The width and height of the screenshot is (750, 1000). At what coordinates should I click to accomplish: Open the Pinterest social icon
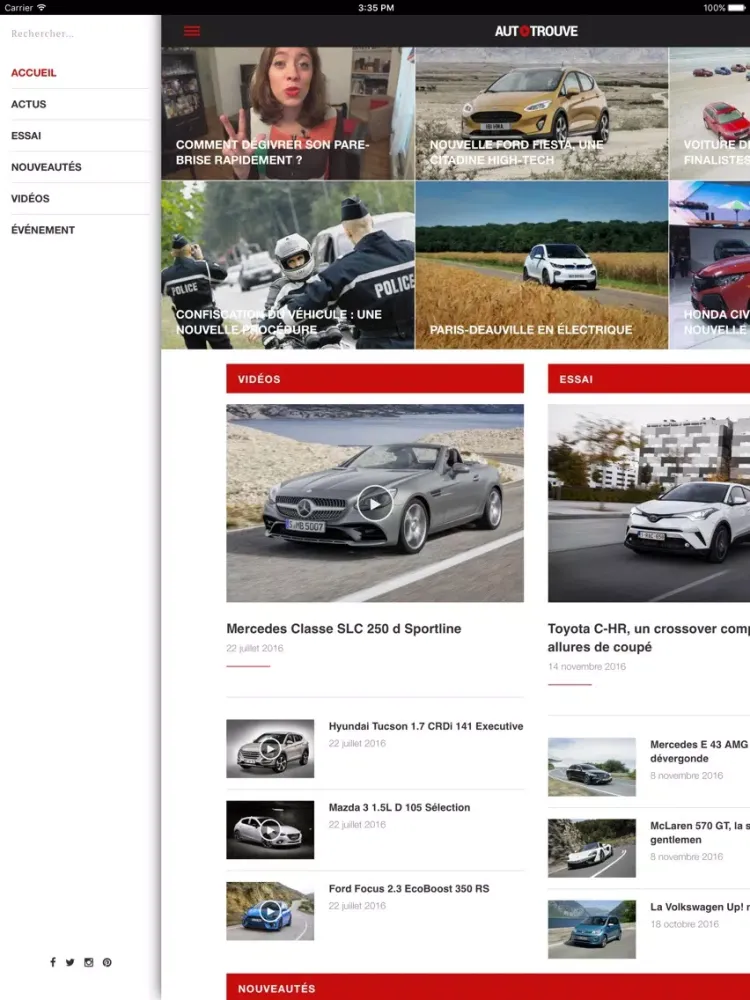point(107,962)
